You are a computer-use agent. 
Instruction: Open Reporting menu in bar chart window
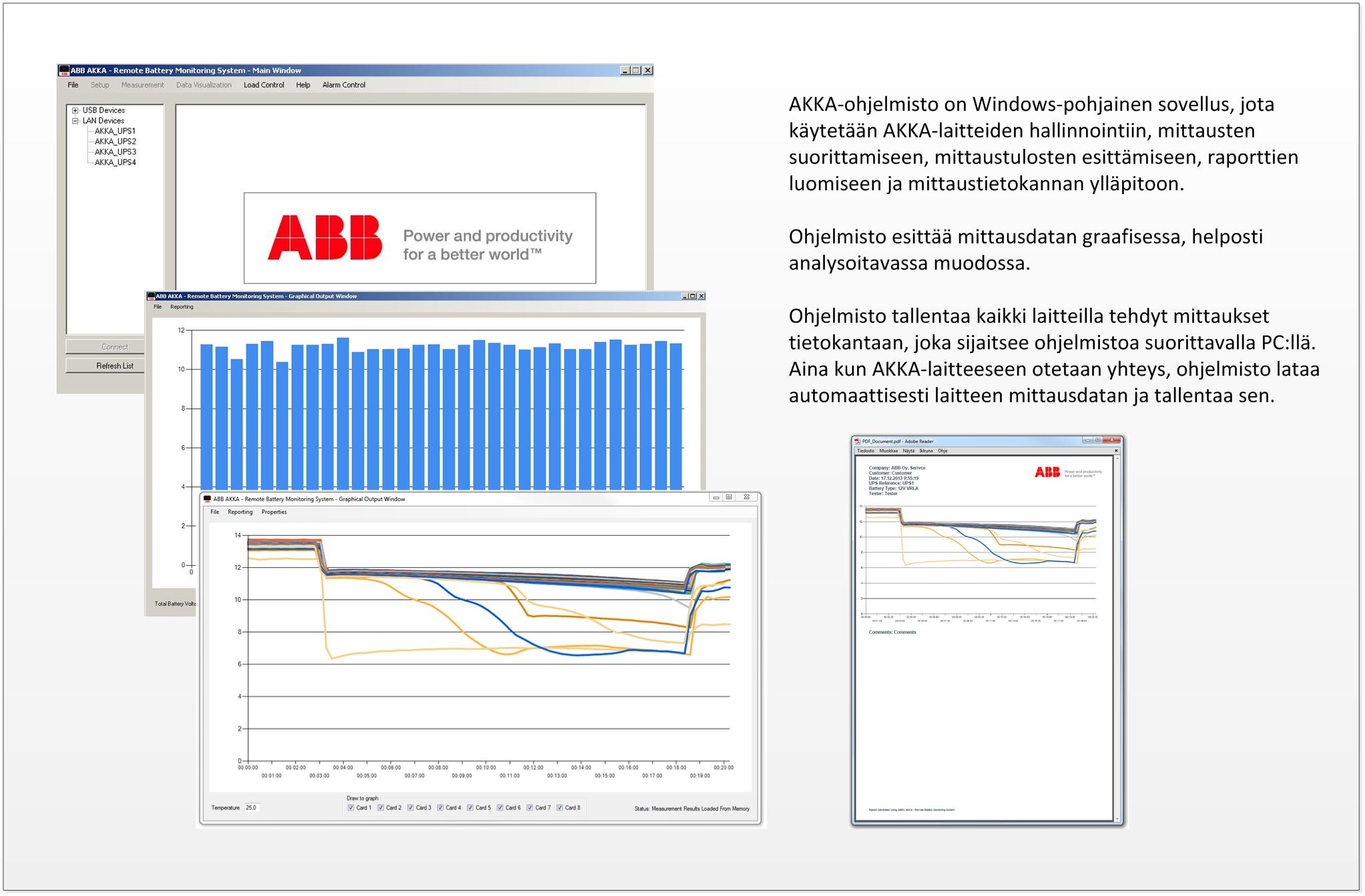coord(182,307)
